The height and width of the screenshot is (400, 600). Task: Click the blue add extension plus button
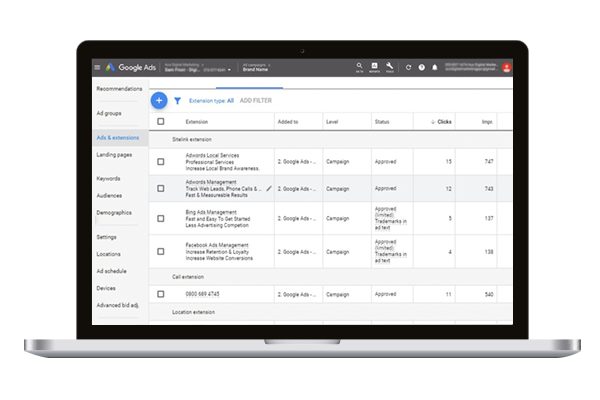[158, 100]
